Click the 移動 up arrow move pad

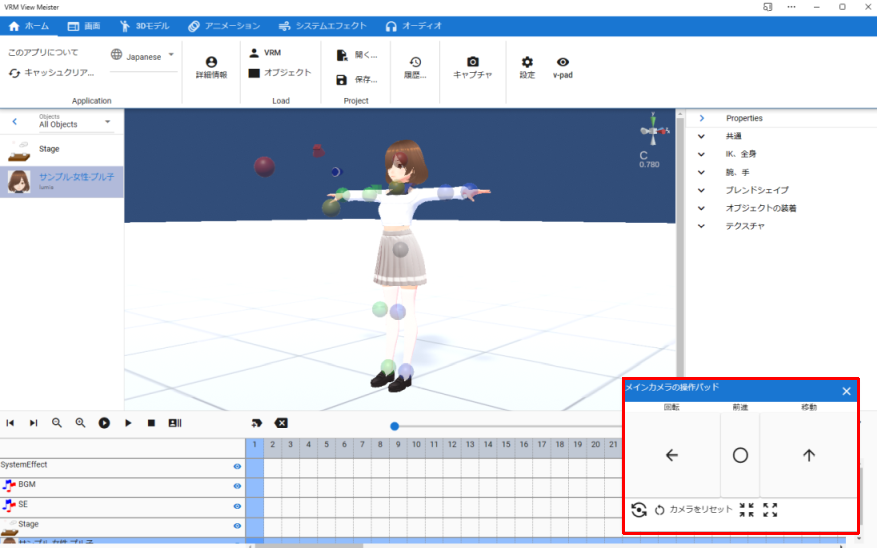click(x=809, y=455)
